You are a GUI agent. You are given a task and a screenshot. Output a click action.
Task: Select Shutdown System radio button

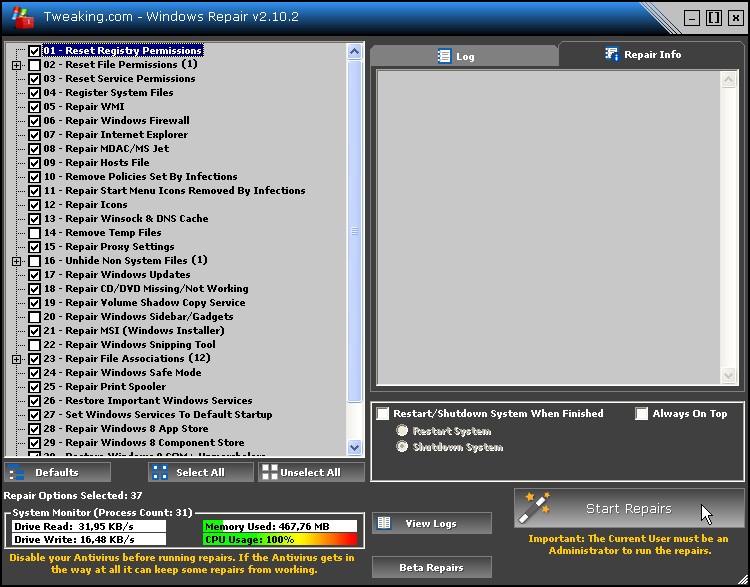click(402, 446)
